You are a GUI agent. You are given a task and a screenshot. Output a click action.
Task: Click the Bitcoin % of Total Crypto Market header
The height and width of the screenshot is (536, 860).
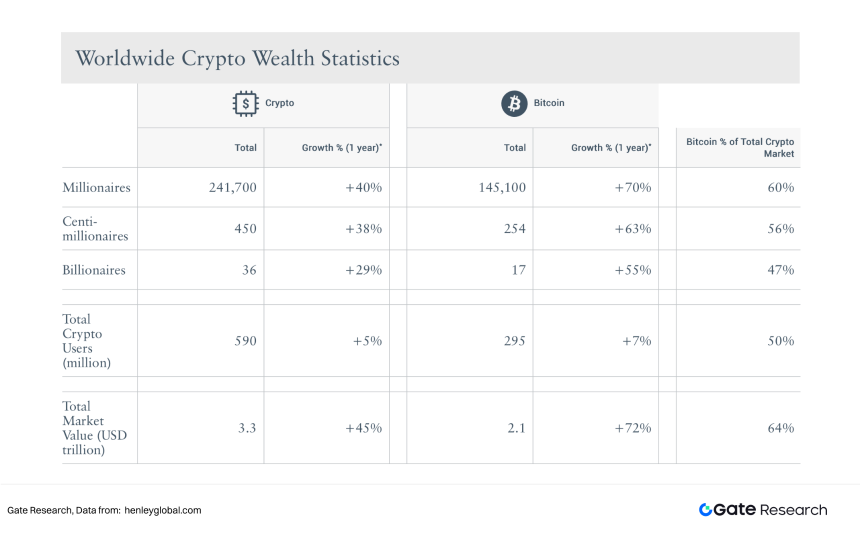click(740, 148)
